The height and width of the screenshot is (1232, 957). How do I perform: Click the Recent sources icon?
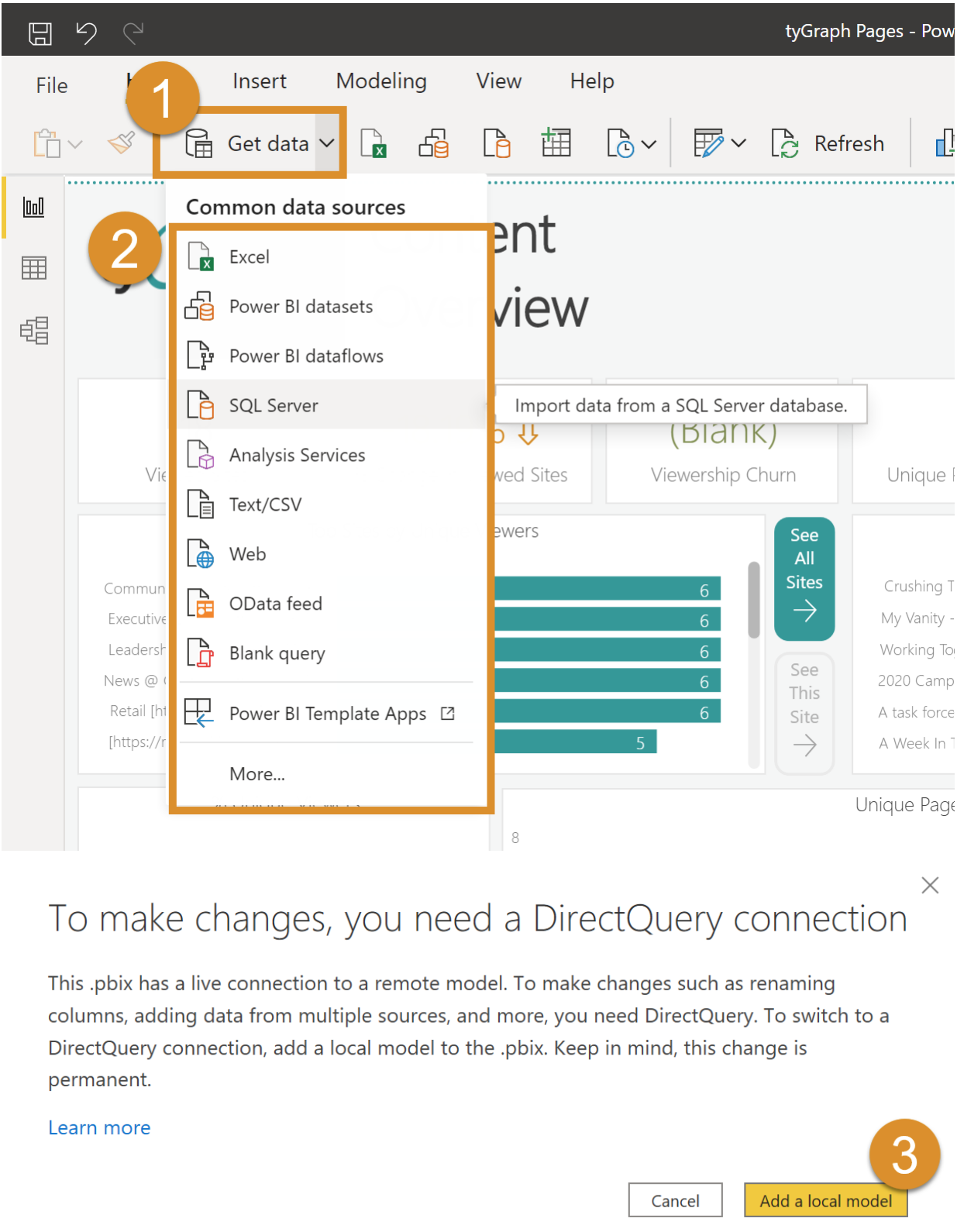click(x=621, y=143)
